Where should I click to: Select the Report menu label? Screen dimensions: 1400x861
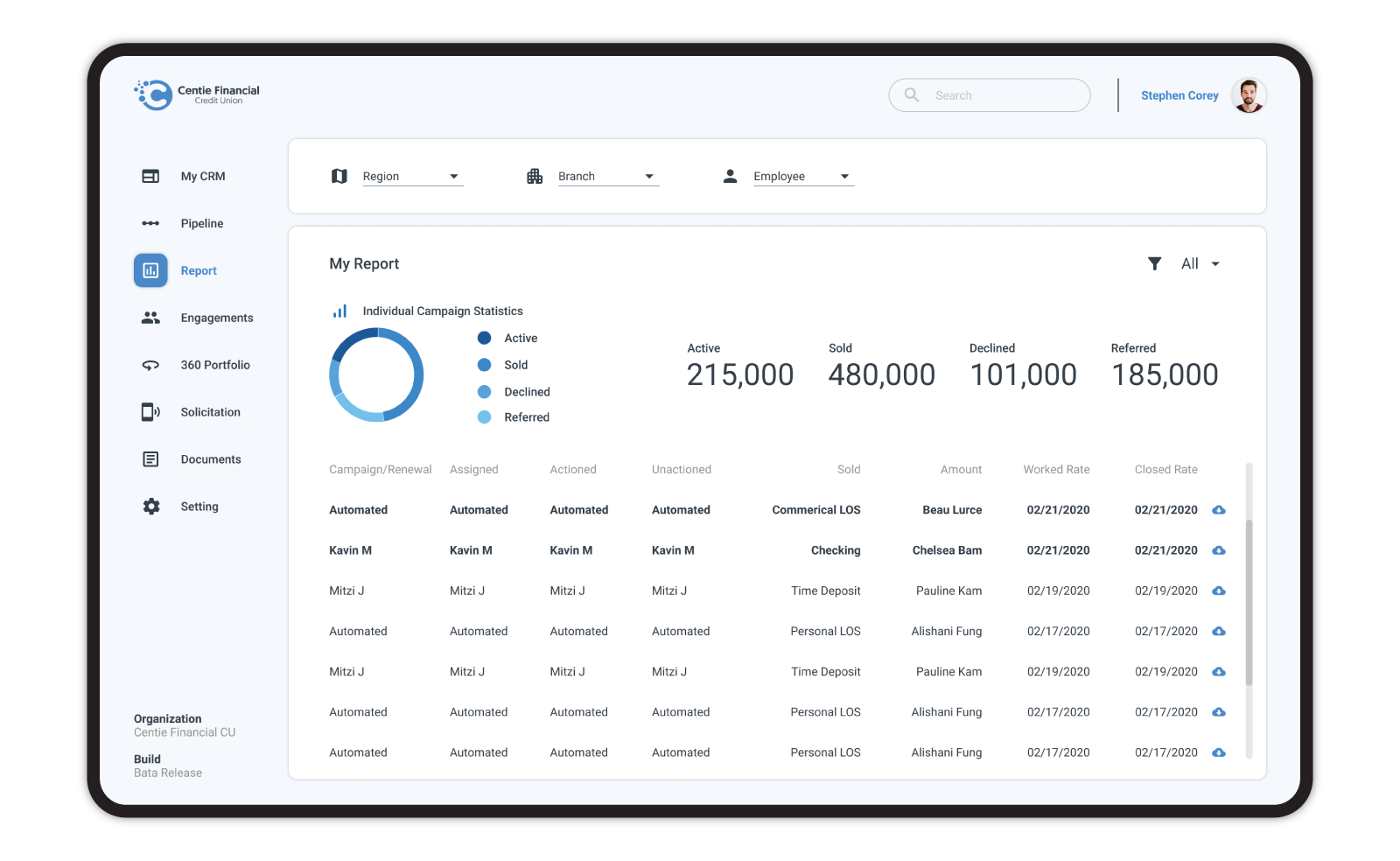199,270
